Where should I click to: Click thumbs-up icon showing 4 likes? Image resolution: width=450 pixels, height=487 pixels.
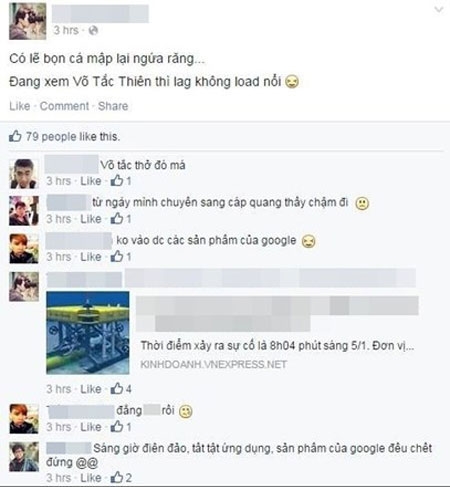[117, 389]
